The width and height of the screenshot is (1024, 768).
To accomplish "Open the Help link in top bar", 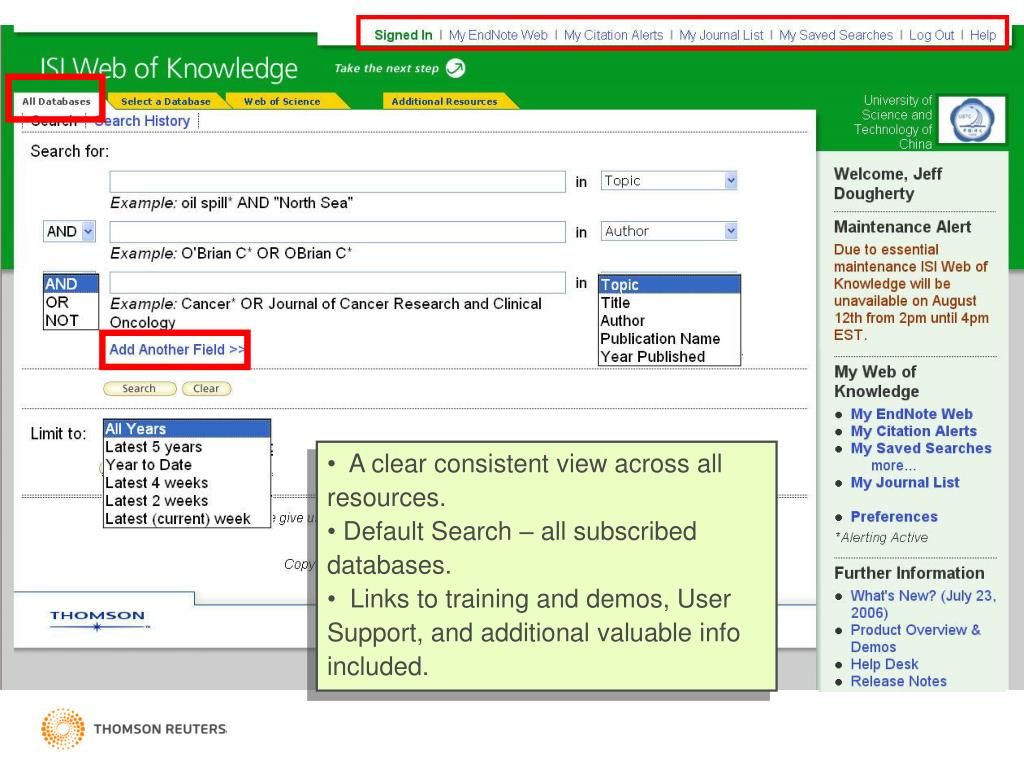I will click(983, 35).
